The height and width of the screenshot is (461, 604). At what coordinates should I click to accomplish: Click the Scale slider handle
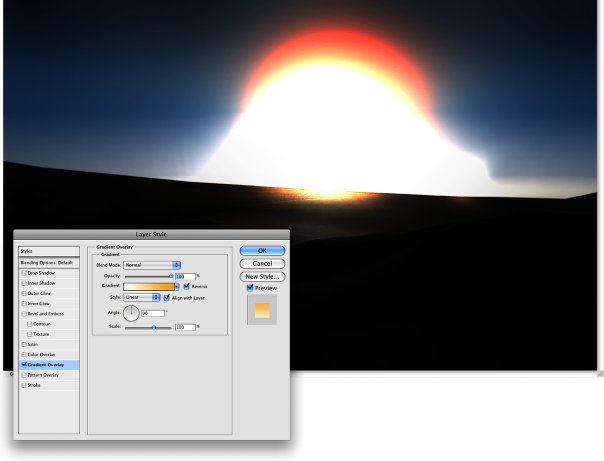point(154,327)
